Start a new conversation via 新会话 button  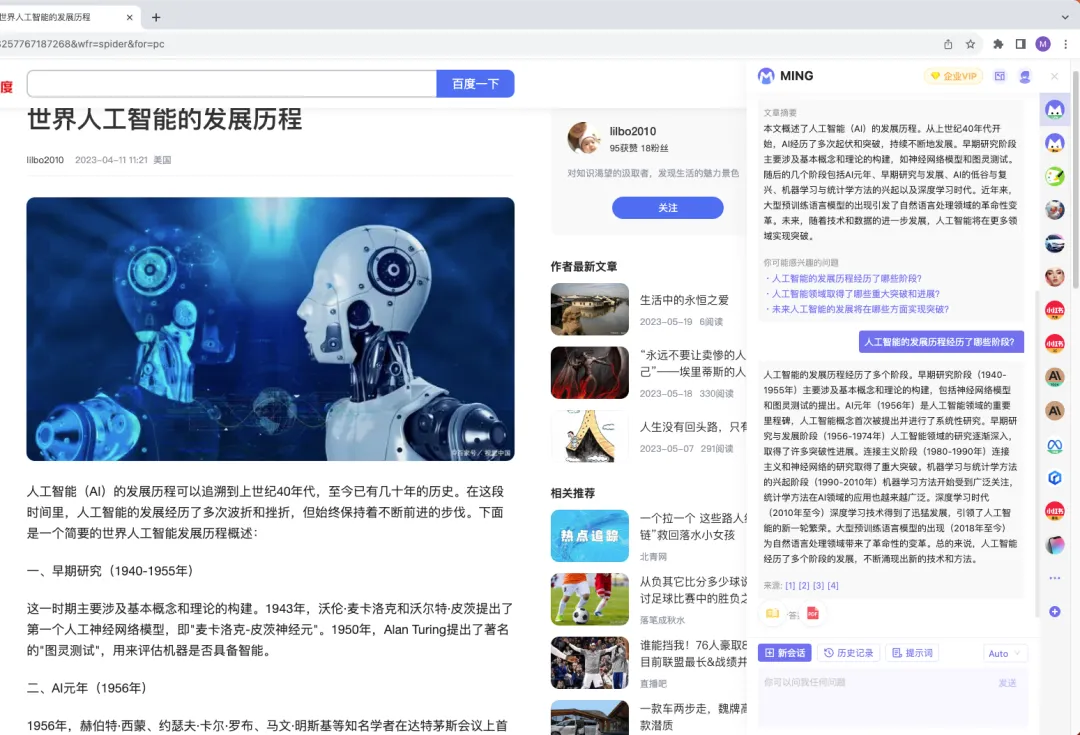coord(786,652)
